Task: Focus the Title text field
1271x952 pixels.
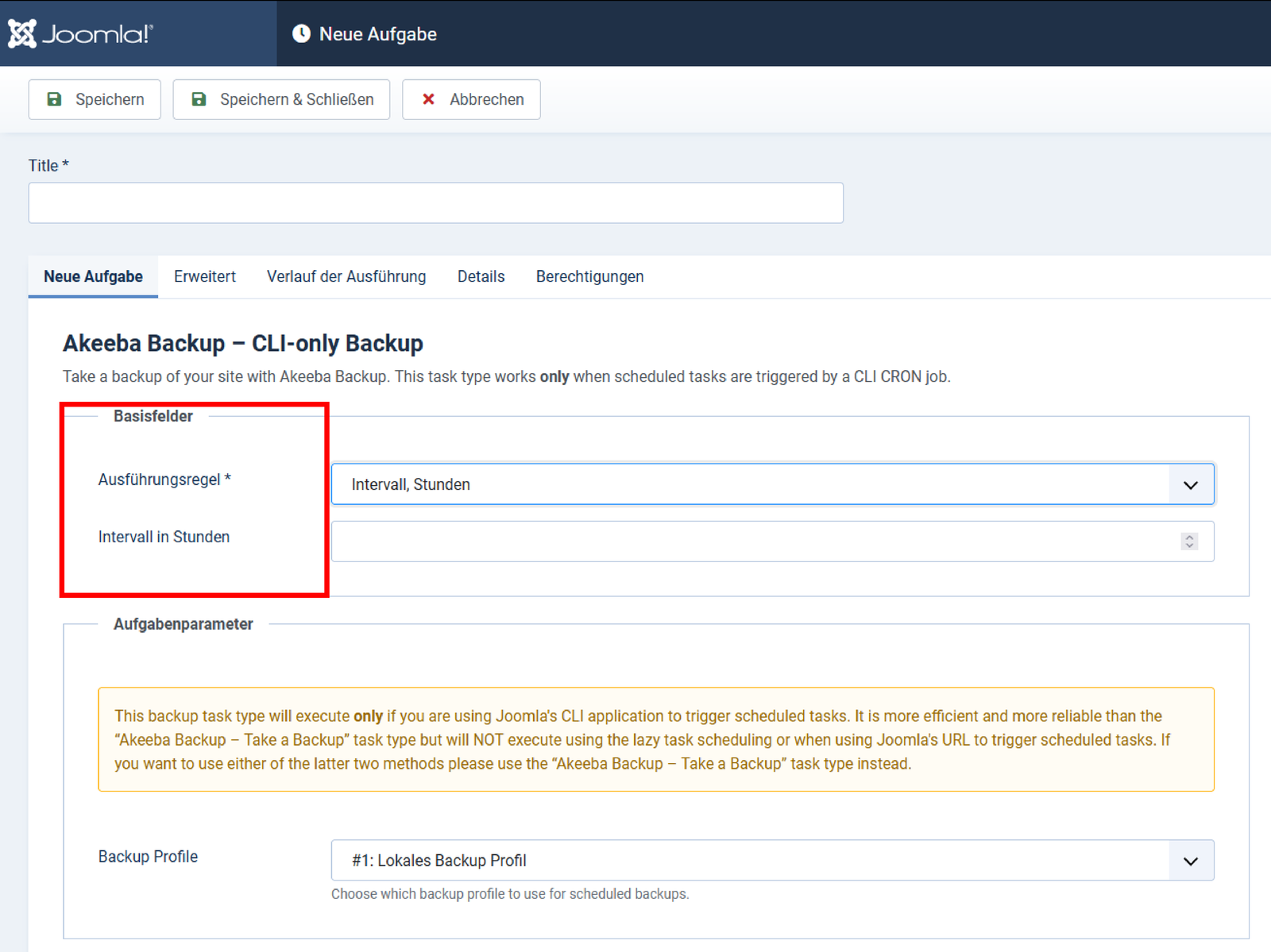Action: [435, 203]
